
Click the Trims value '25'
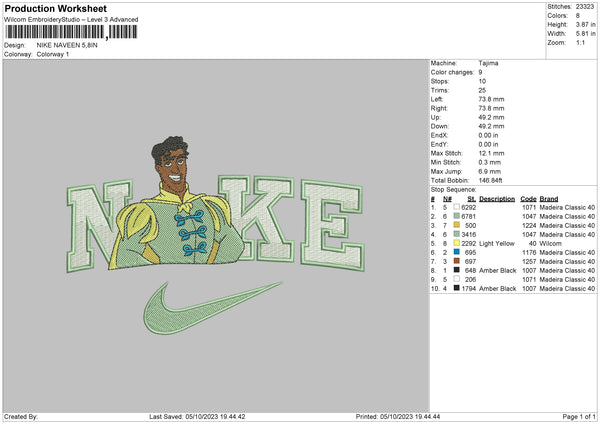(482, 90)
